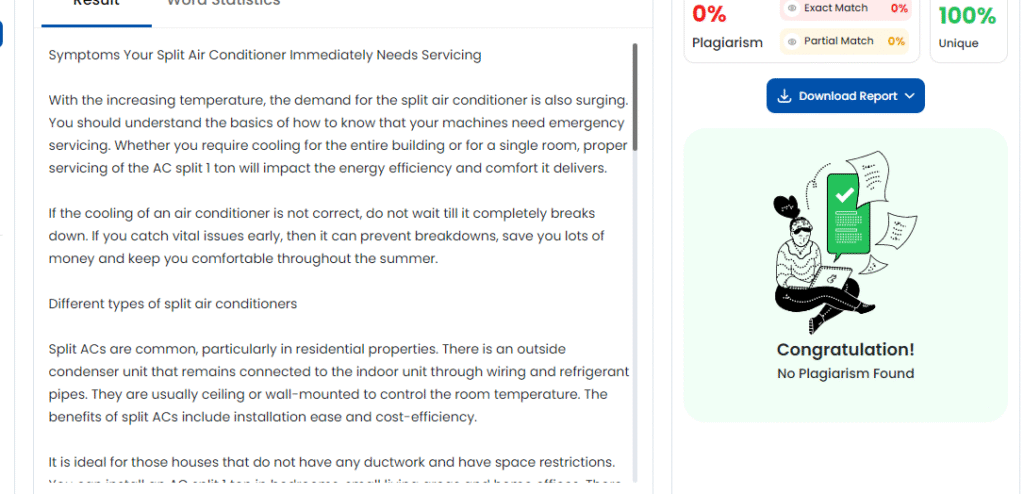Click the No Plagiarism Found message

tap(845, 374)
